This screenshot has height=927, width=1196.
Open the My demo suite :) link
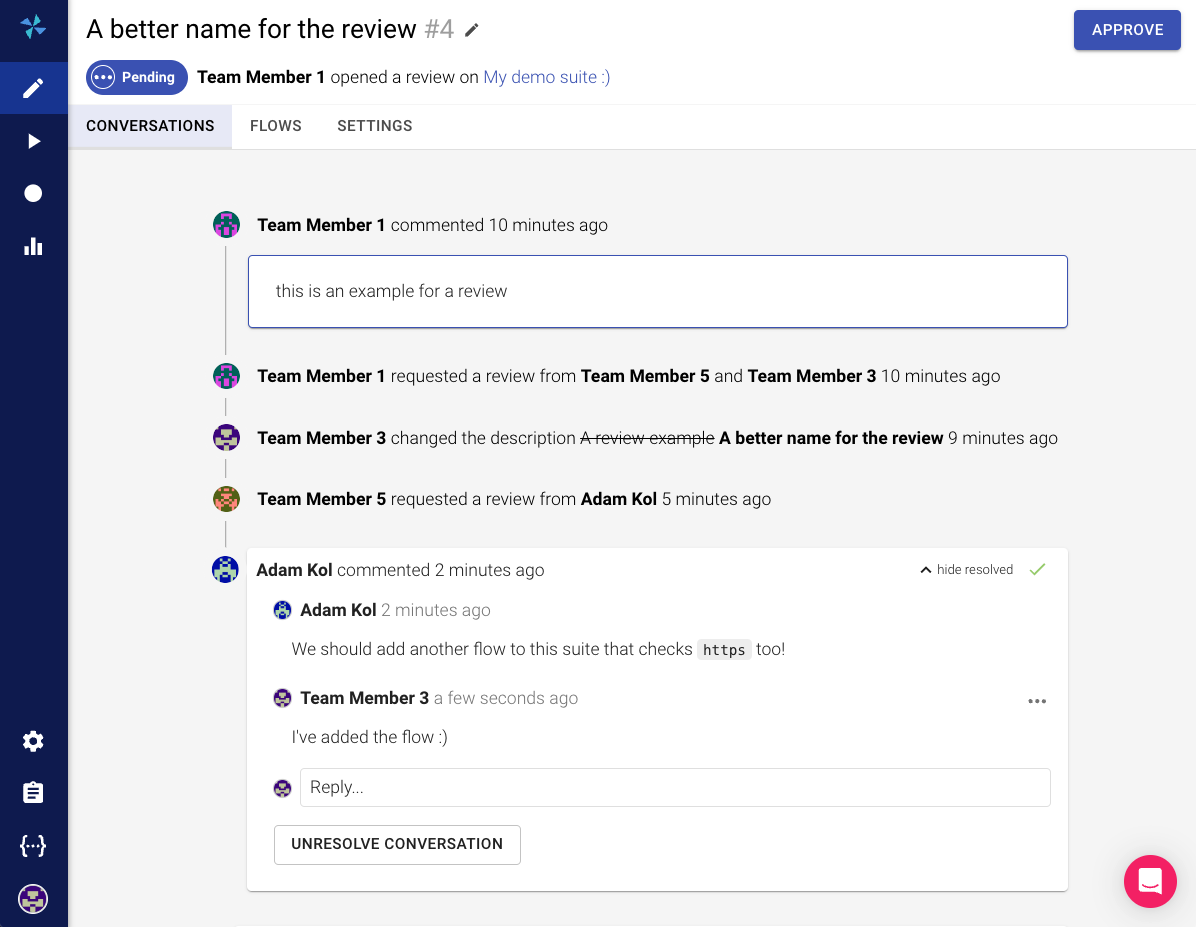pyautogui.click(x=547, y=77)
